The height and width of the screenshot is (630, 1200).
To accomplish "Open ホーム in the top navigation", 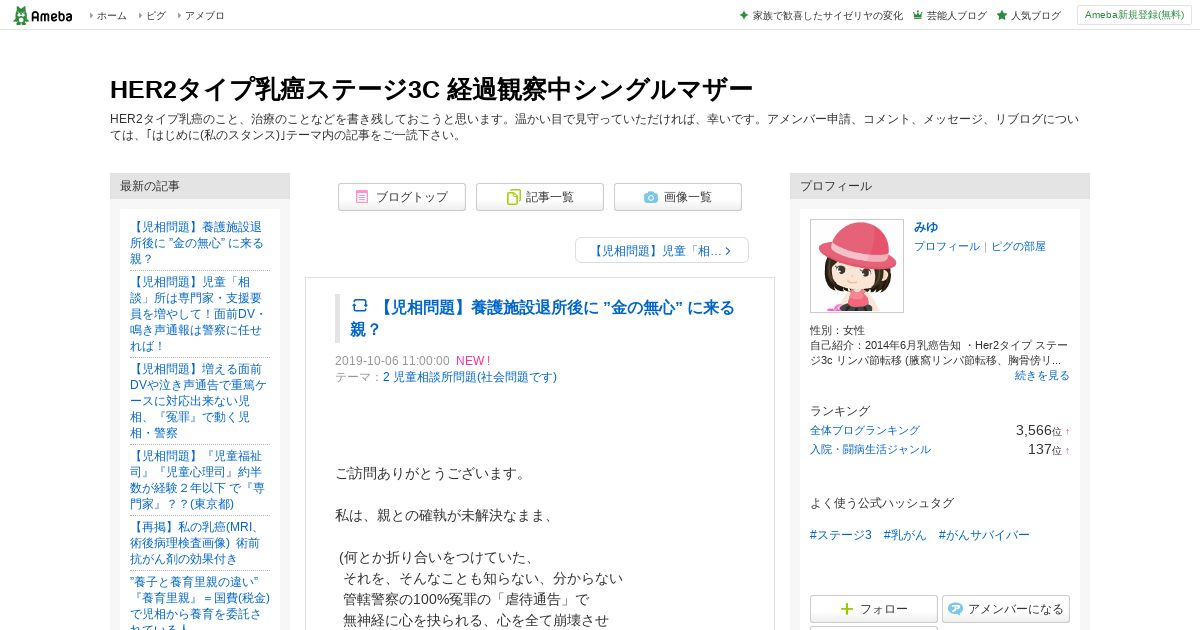I will pos(111,16).
